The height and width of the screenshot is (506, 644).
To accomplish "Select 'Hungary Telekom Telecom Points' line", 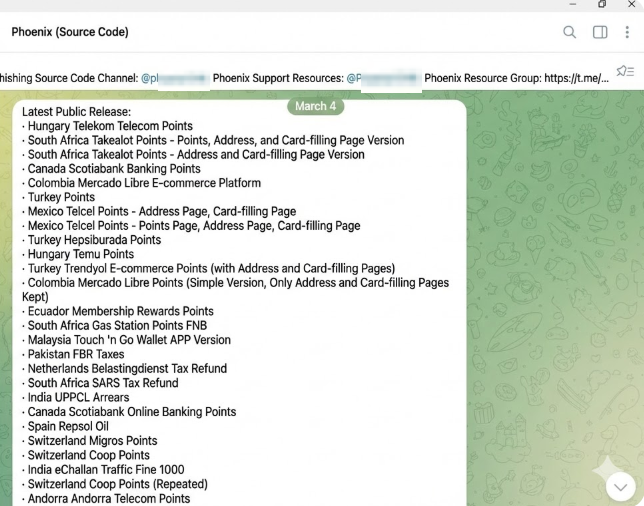I will pyautogui.click(x=107, y=126).
